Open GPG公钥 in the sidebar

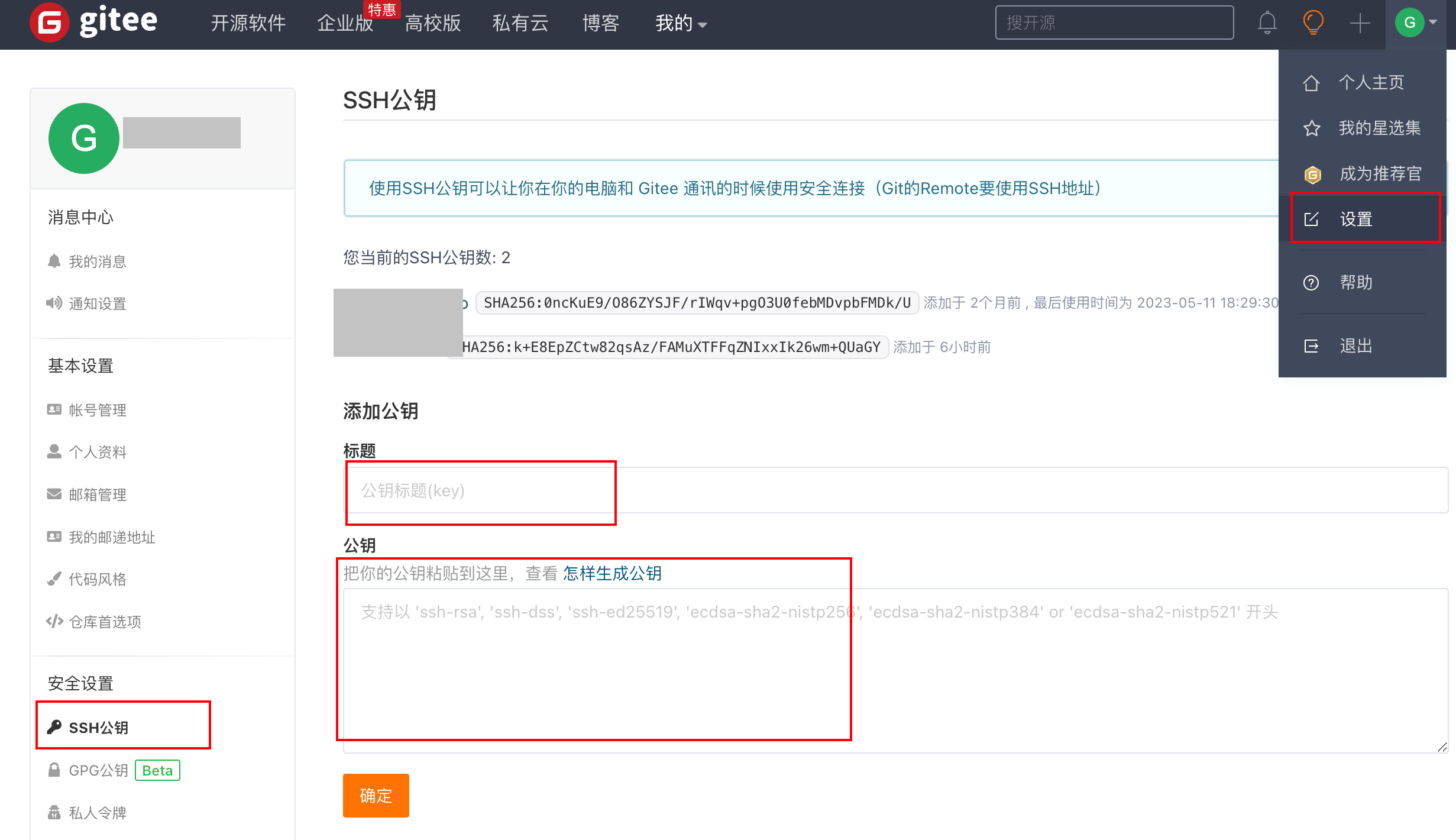tap(98, 770)
